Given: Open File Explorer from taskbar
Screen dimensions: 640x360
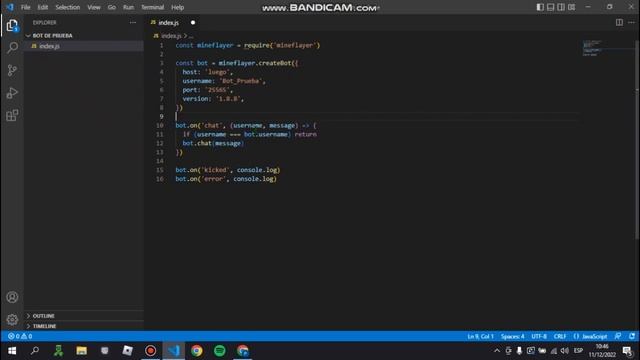Looking at the screenshot, I should 82,351.
